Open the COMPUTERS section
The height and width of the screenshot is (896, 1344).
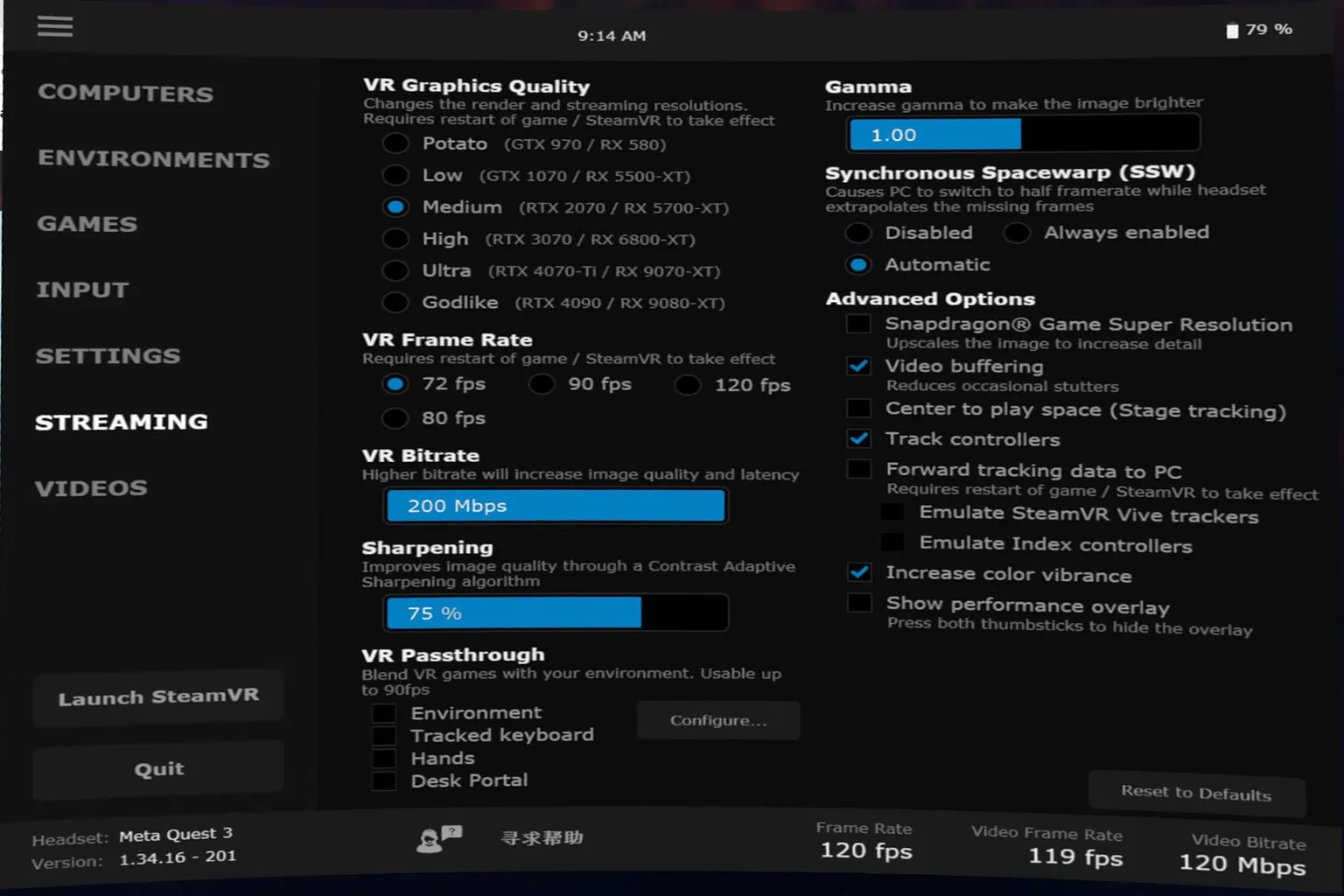pos(125,94)
